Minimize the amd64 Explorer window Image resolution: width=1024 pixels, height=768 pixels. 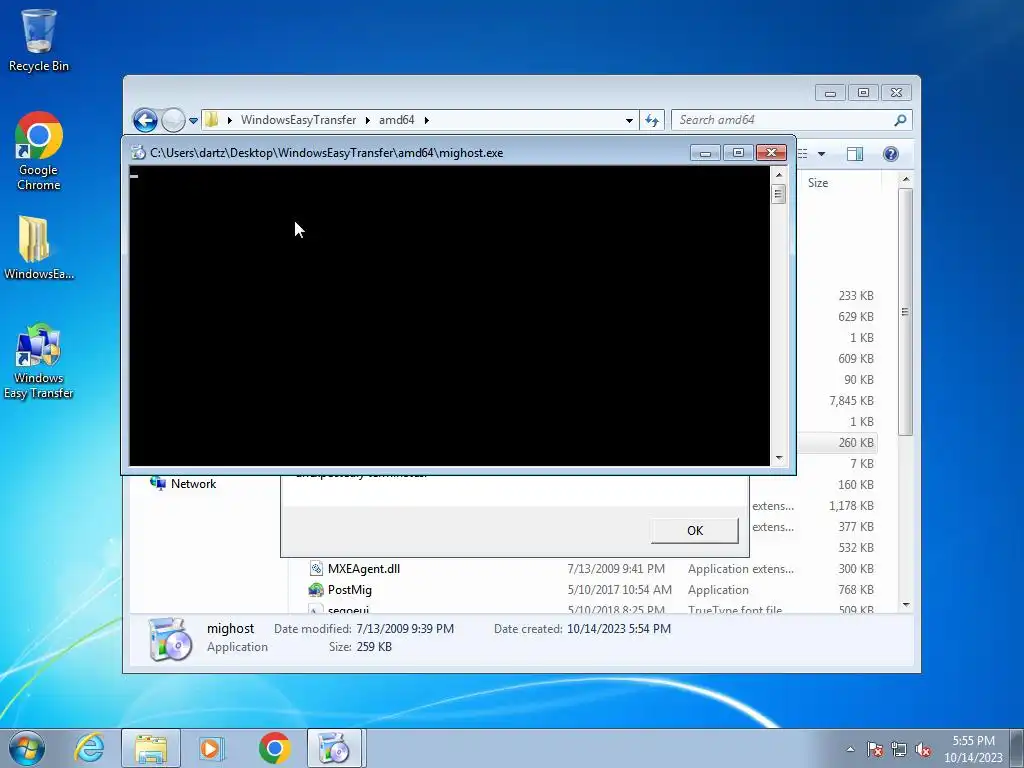pyautogui.click(x=830, y=93)
